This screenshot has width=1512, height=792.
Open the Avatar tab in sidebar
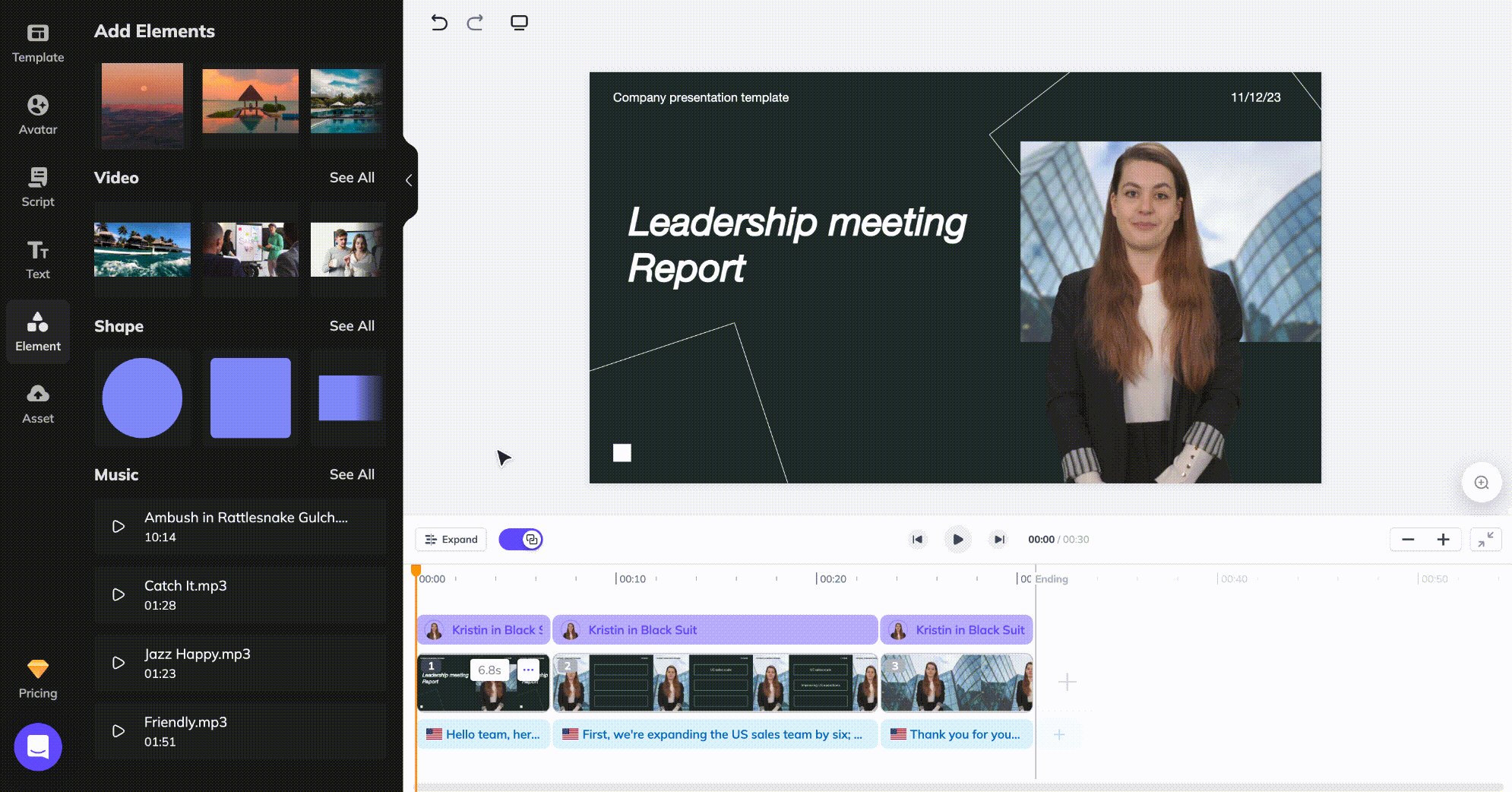pyautogui.click(x=38, y=114)
